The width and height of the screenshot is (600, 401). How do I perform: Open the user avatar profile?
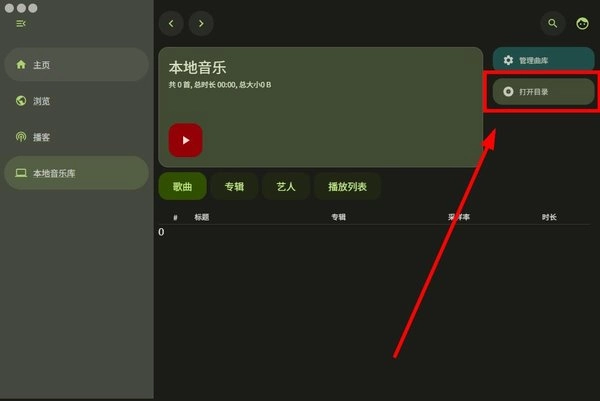tap(582, 23)
